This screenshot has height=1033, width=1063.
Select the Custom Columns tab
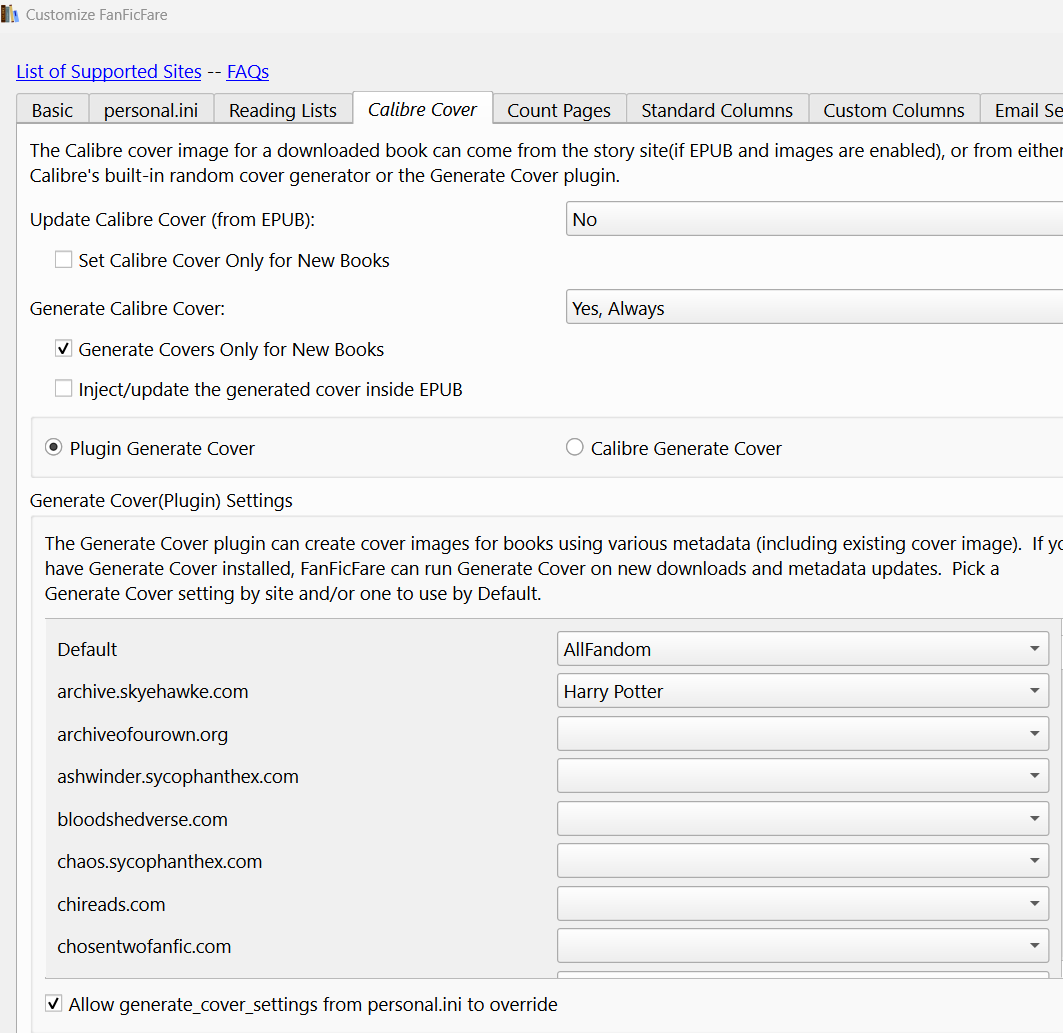(894, 111)
